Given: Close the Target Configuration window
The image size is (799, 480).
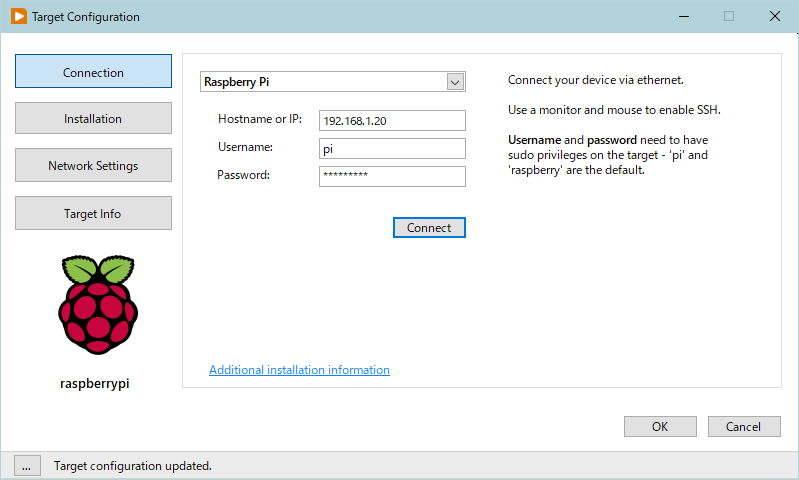Looking at the screenshot, I should pos(775,16).
